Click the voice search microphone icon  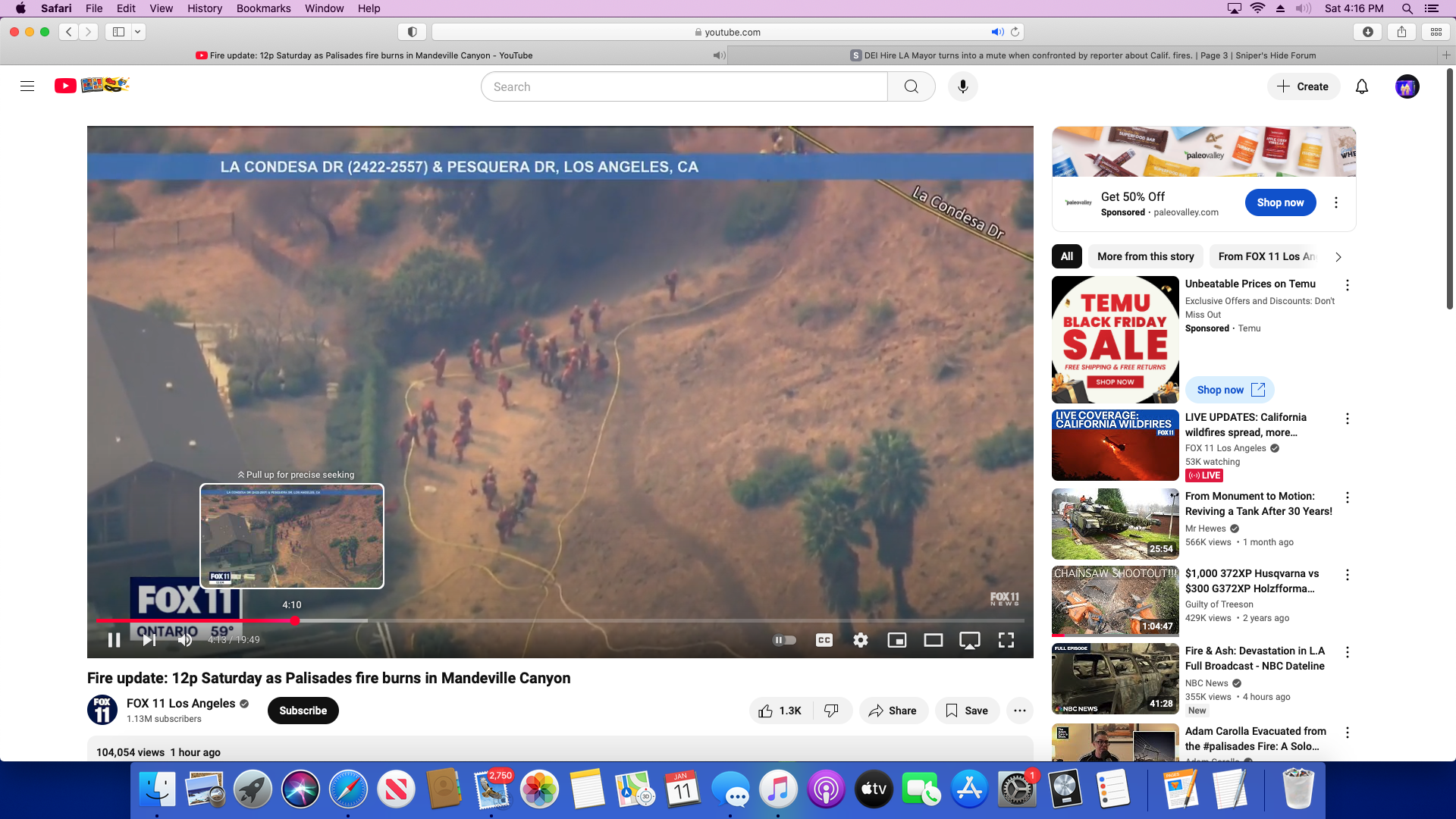coord(962,86)
